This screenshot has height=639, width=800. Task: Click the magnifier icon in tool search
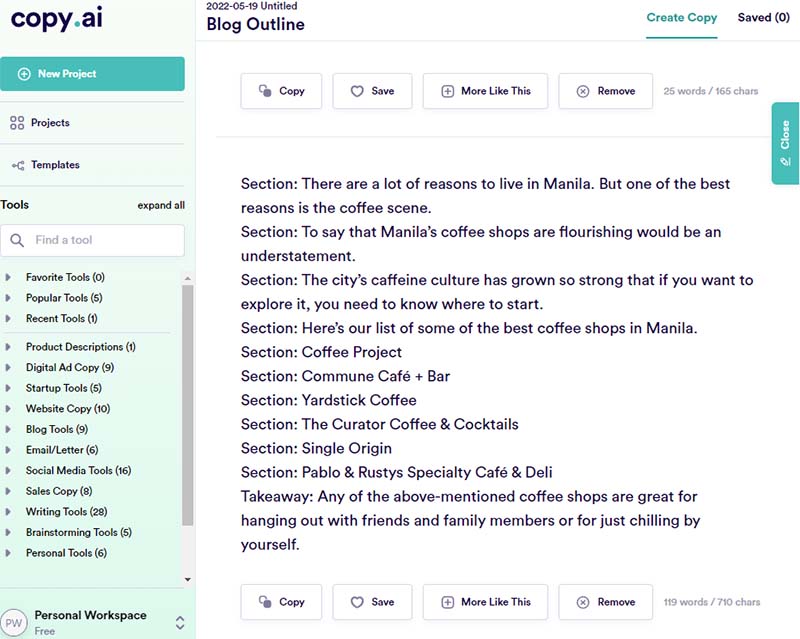point(17,240)
